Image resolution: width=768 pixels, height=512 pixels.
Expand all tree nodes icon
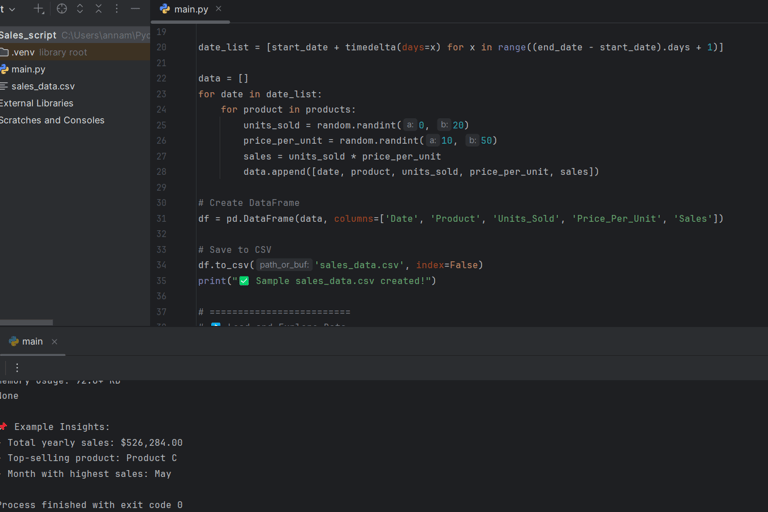80,9
